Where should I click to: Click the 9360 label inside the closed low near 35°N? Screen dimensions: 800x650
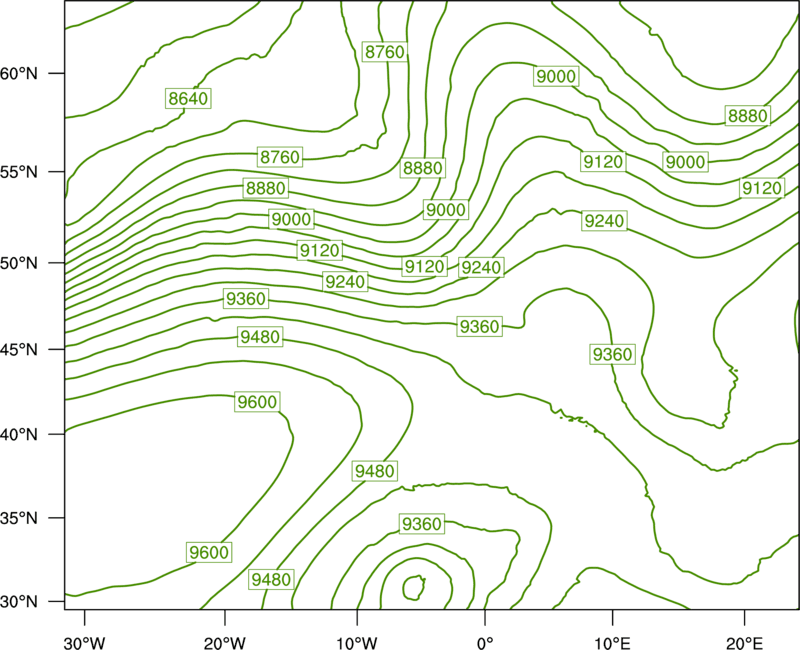[x=421, y=524]
